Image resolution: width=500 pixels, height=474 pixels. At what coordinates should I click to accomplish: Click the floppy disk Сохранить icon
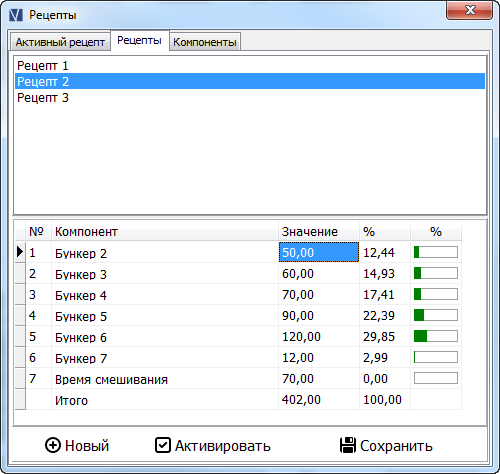(x=348, y=445)
